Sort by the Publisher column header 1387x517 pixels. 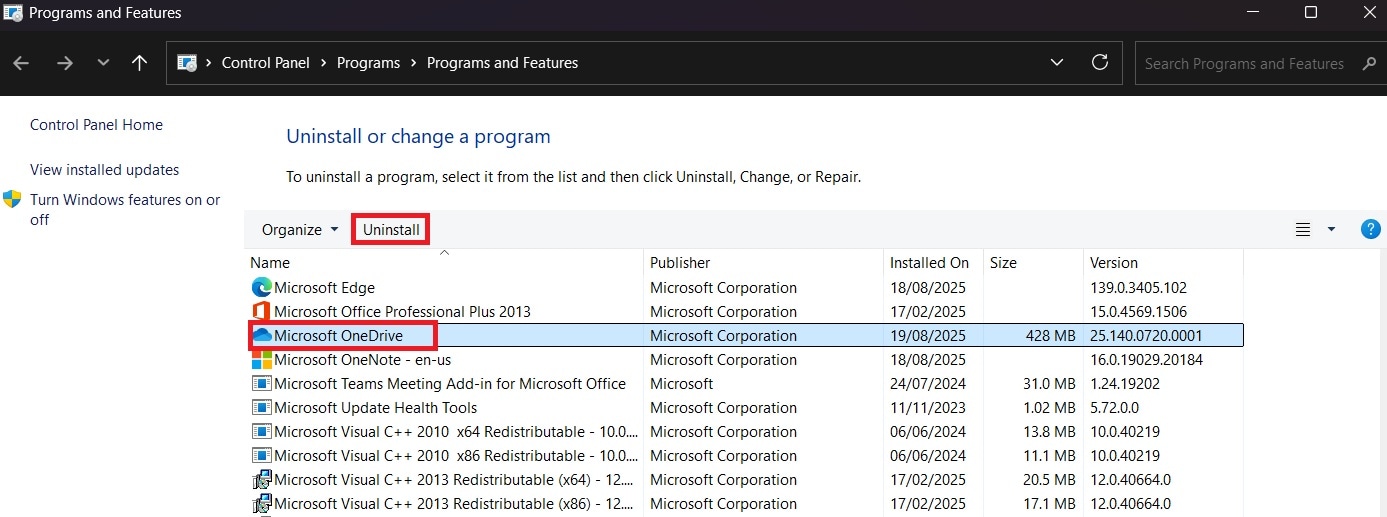[680, 263]
